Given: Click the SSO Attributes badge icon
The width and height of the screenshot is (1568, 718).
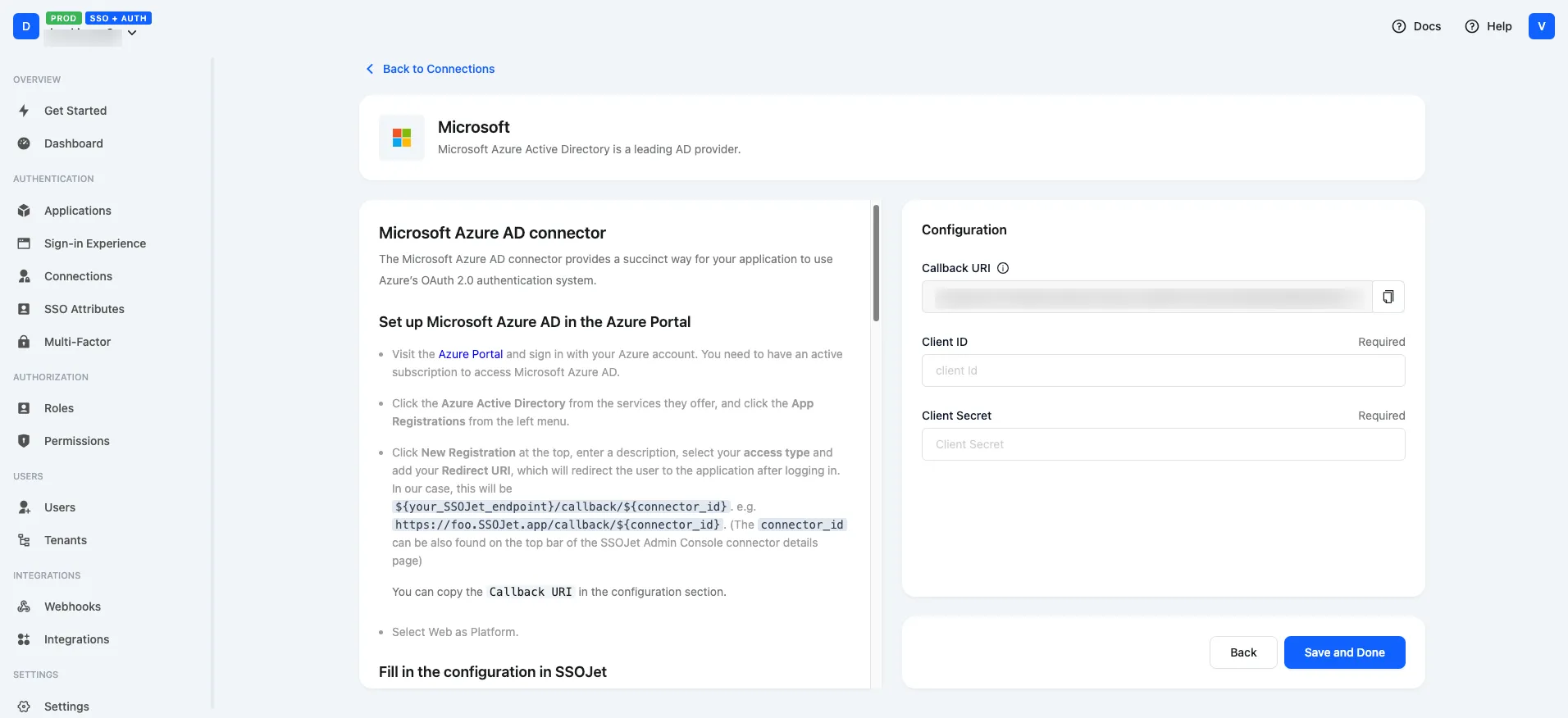Looking at the screenshot, I should point(24,309).
